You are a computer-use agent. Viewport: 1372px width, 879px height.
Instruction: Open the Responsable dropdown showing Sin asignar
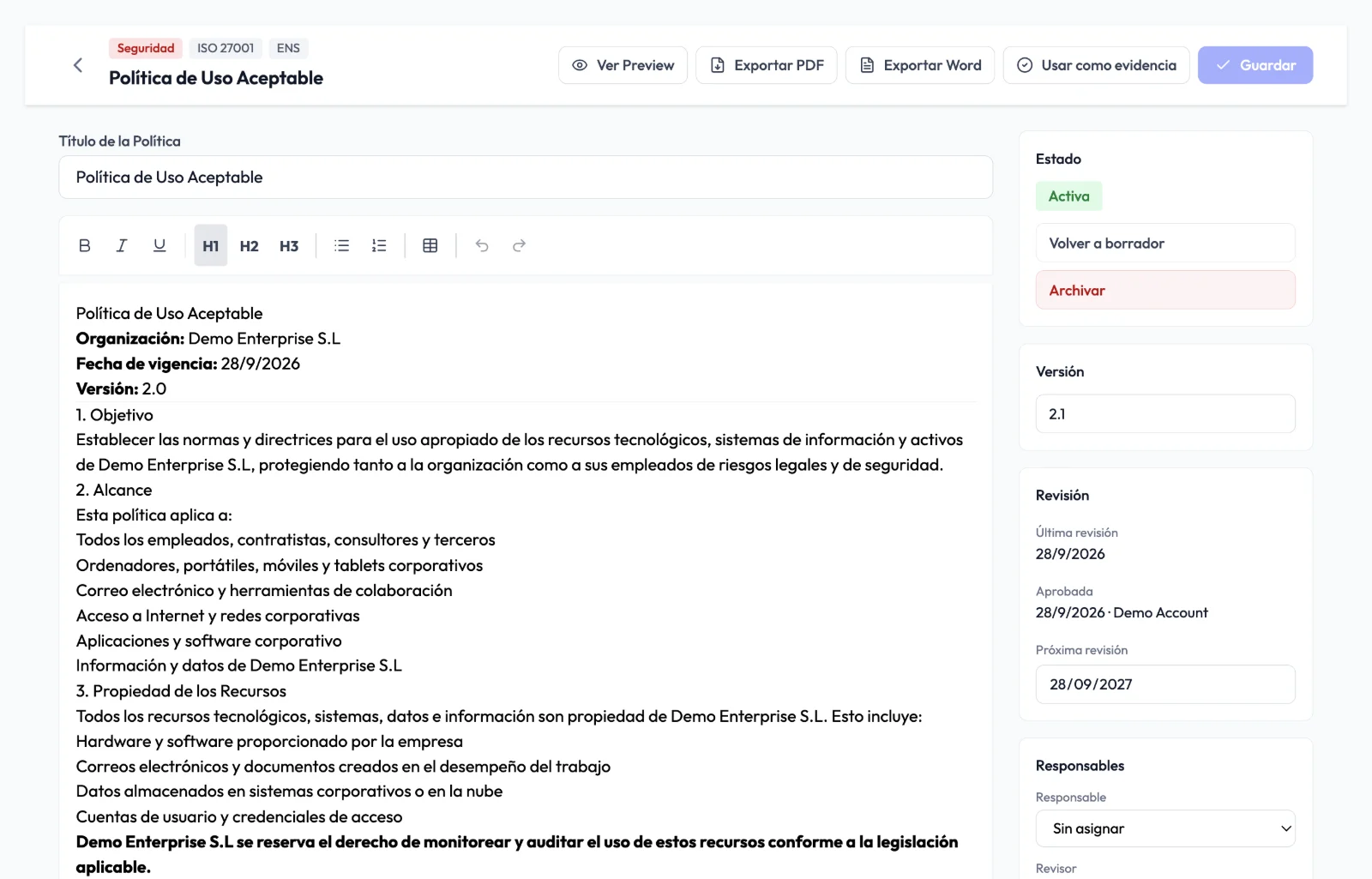1165,828
